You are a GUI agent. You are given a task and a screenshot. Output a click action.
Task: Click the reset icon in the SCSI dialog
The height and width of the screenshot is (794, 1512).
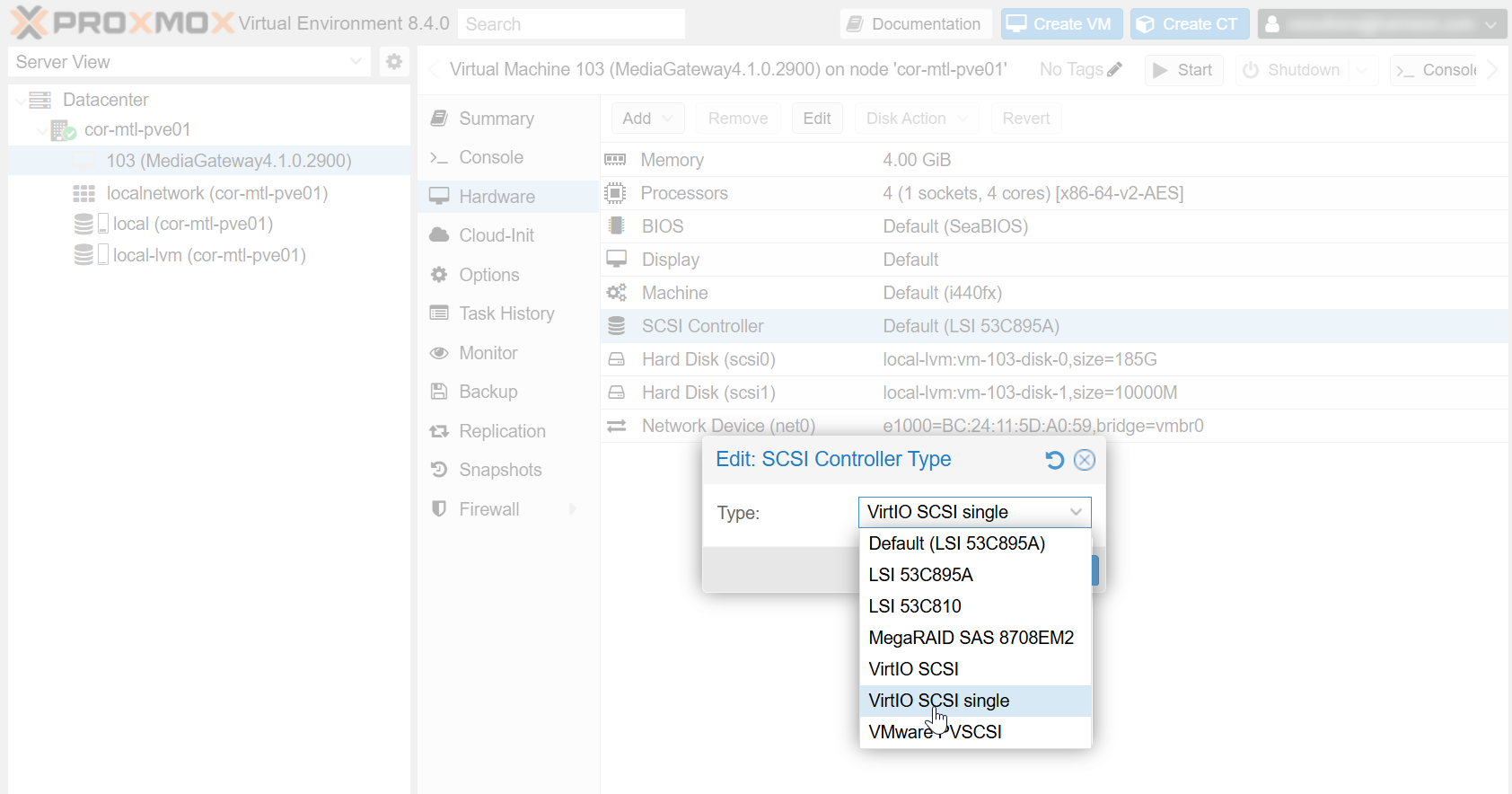(1054, 460)
